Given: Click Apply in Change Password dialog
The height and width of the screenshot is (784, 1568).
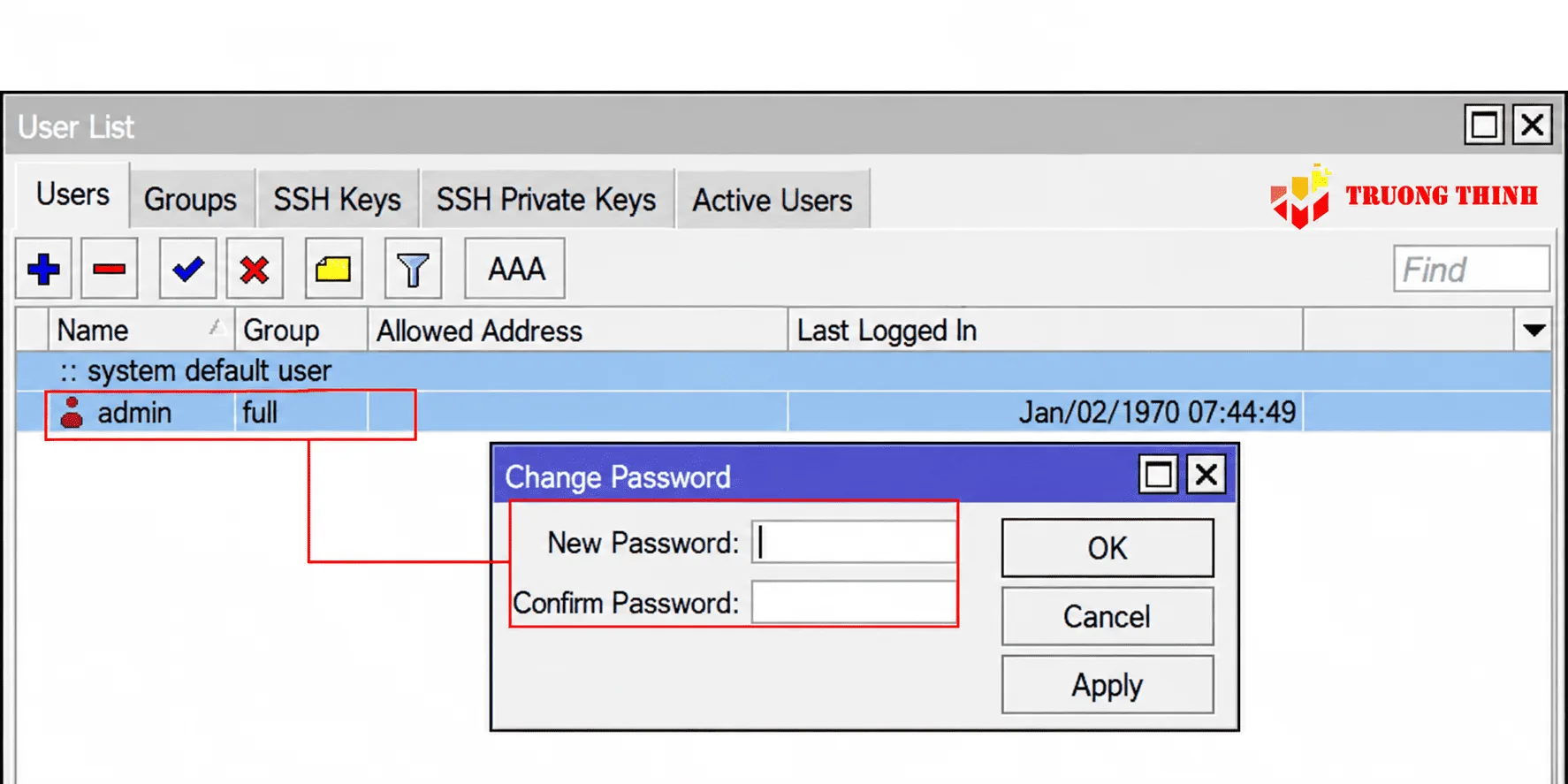Looking at the screenshot, I should (1107, 685).
